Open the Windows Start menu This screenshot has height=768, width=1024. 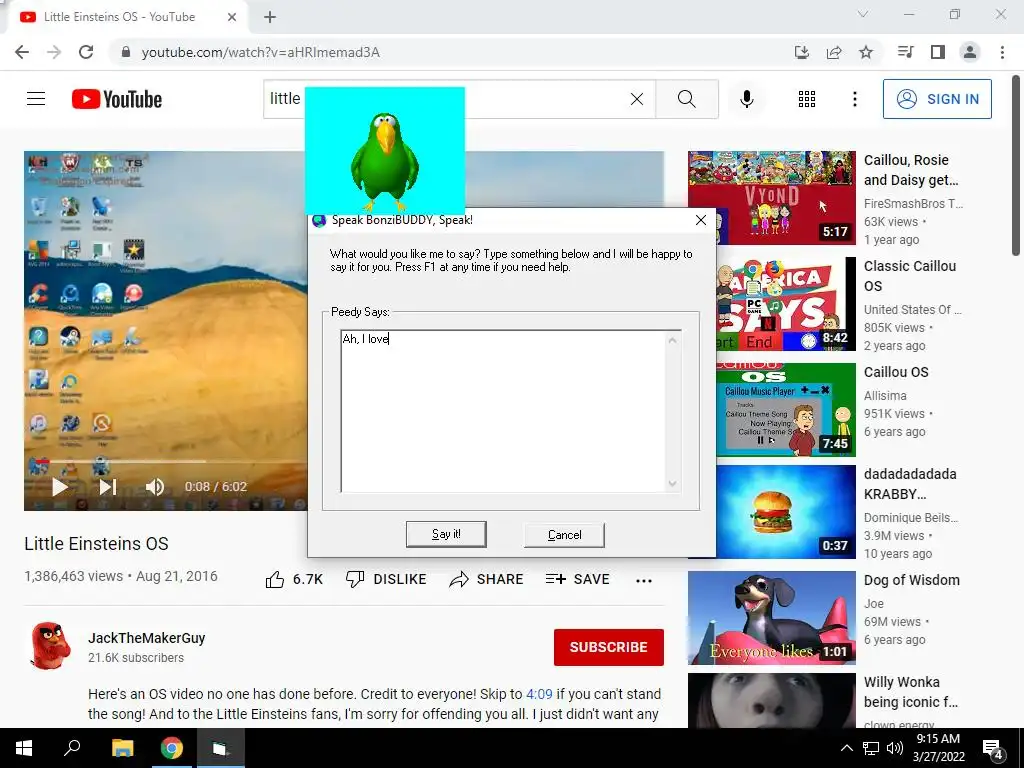click(24, 748)
